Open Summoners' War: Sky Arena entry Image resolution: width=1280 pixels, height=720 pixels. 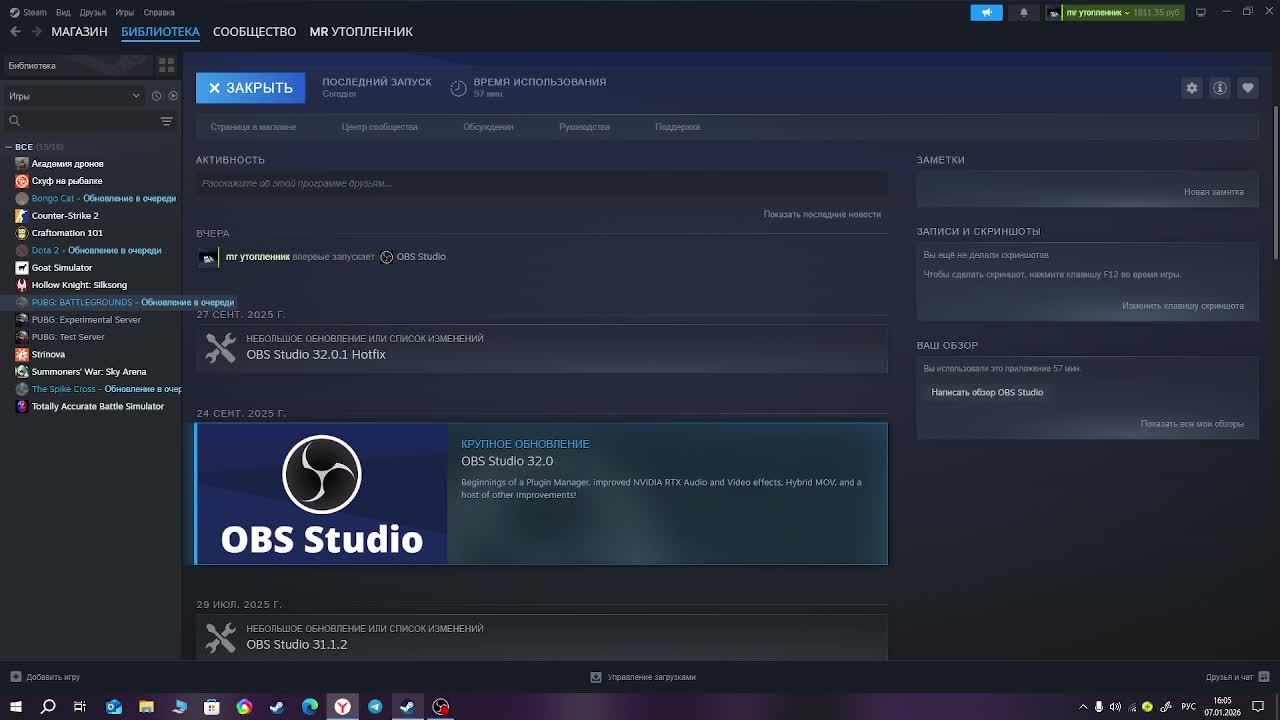[x=89, y=372]
